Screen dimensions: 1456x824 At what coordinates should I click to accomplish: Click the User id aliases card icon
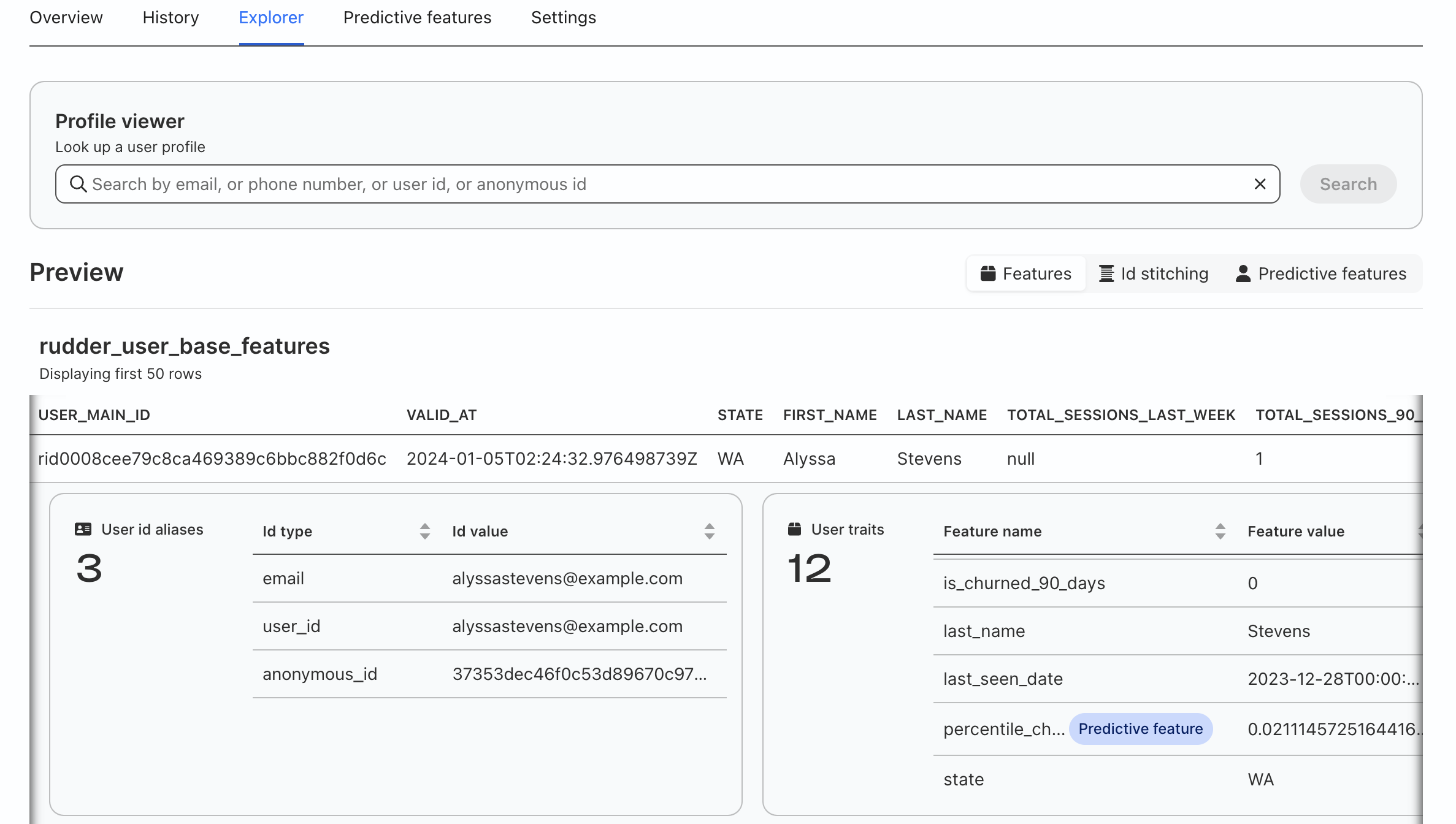(83, 529)
